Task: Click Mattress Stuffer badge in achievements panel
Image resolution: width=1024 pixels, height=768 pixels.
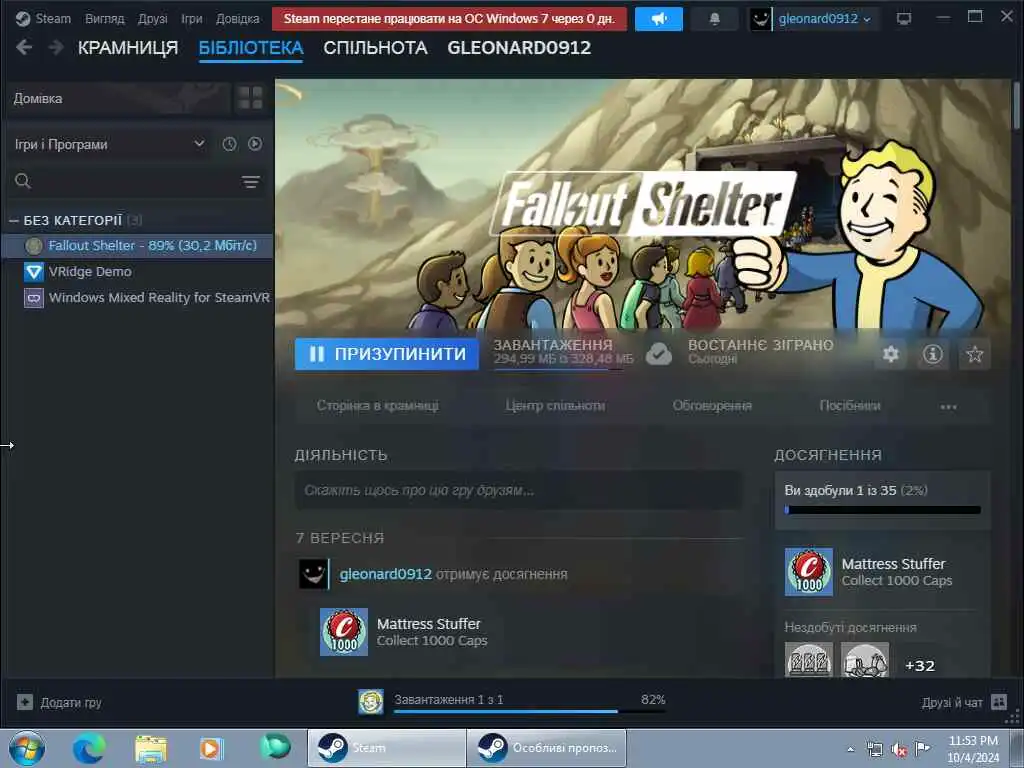Action: point(808,571)
